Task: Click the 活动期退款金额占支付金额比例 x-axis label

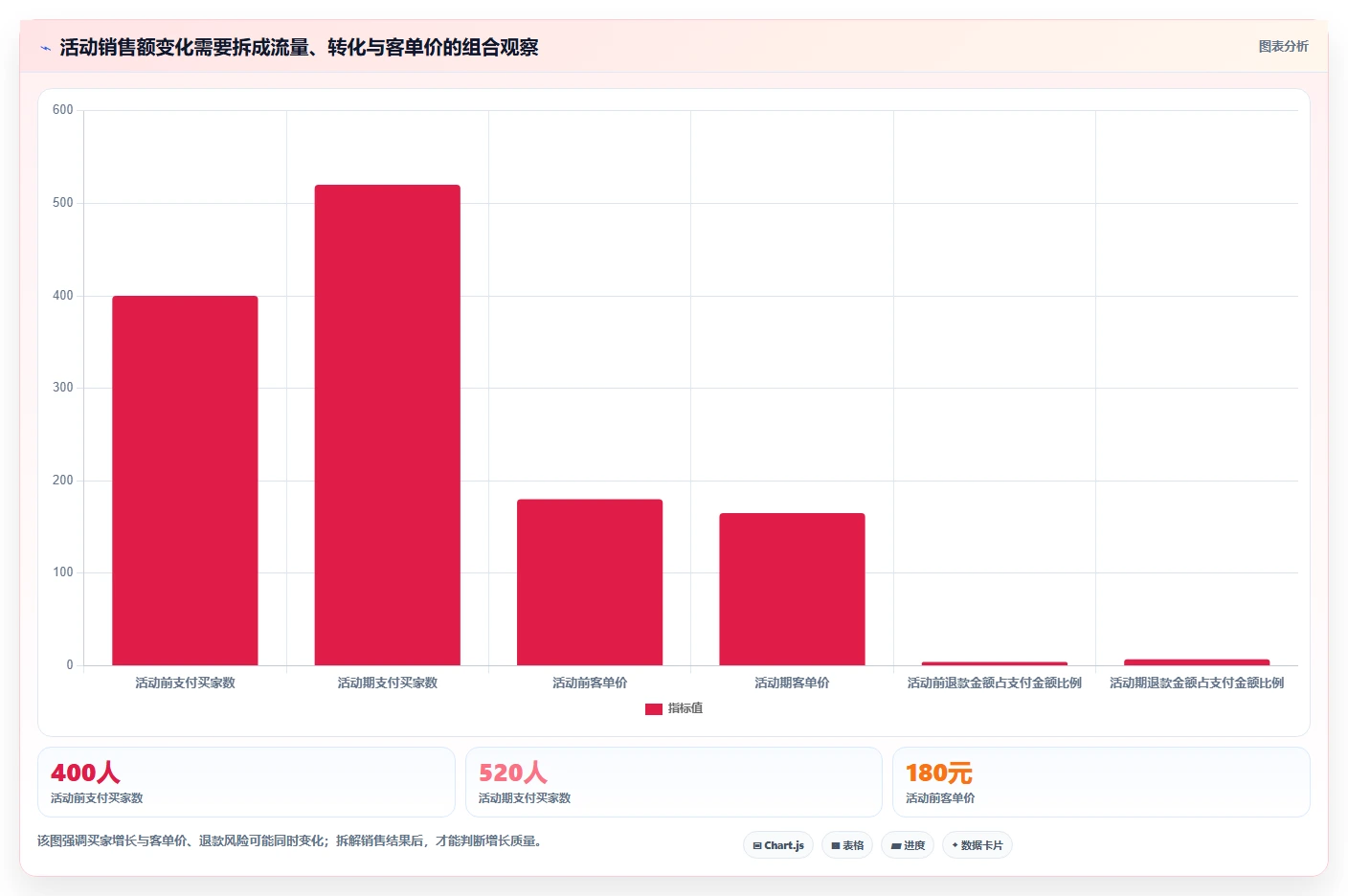Action: [1197, 683]
